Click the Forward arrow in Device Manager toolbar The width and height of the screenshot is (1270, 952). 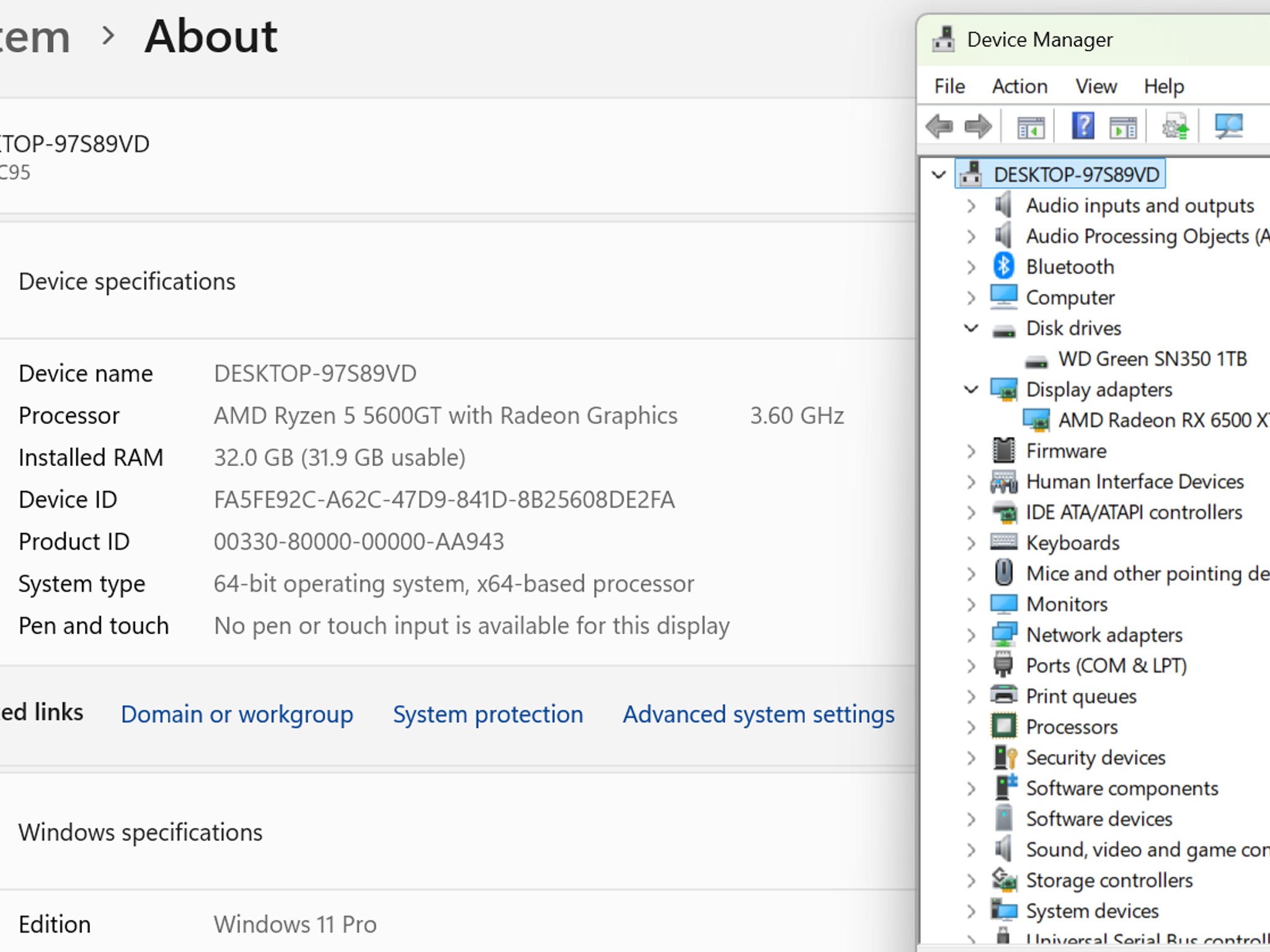click(978, 126)
